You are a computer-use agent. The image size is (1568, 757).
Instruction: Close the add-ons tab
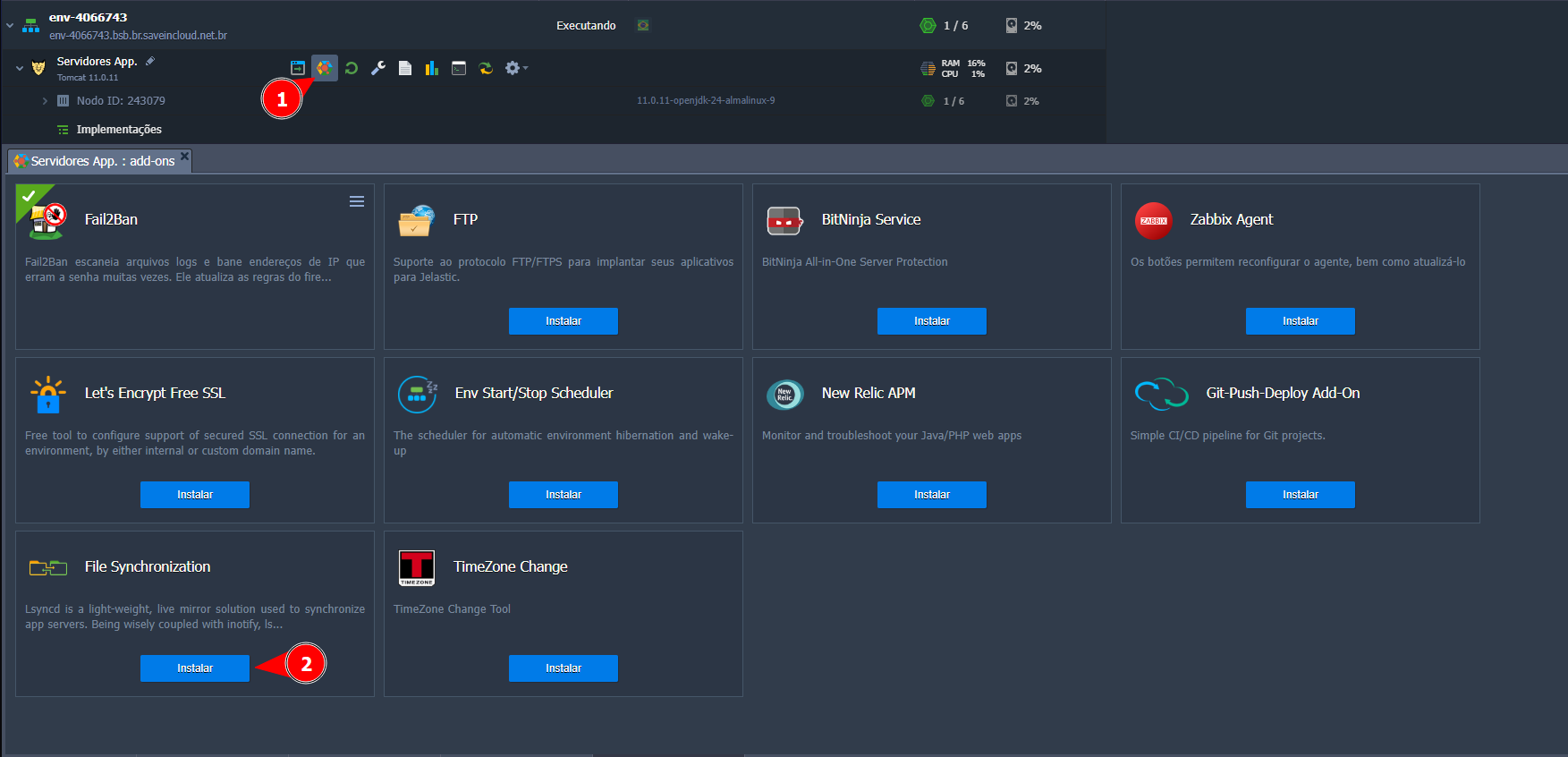pos(184,157)
